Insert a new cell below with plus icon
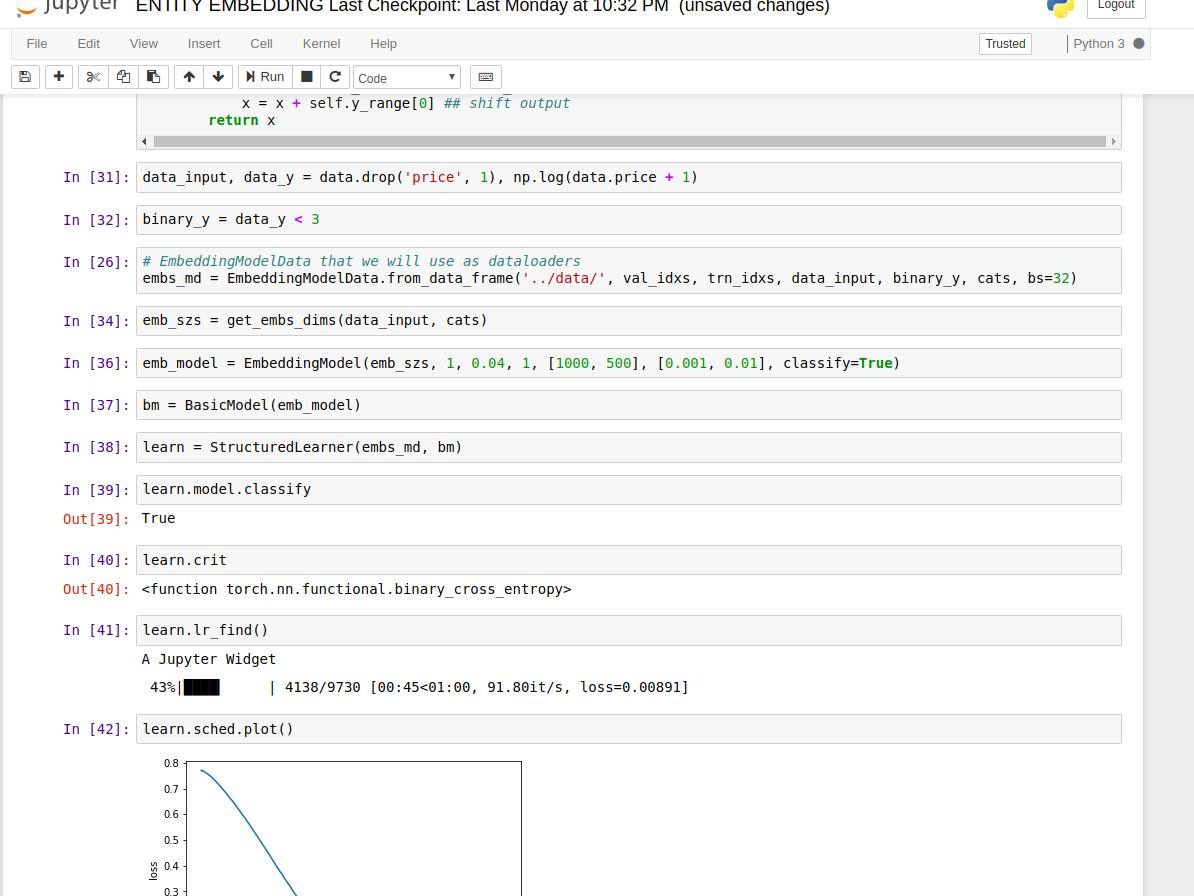Viewport: 1194px width, 896px height. pyautogui.click(x=59, y=77)
